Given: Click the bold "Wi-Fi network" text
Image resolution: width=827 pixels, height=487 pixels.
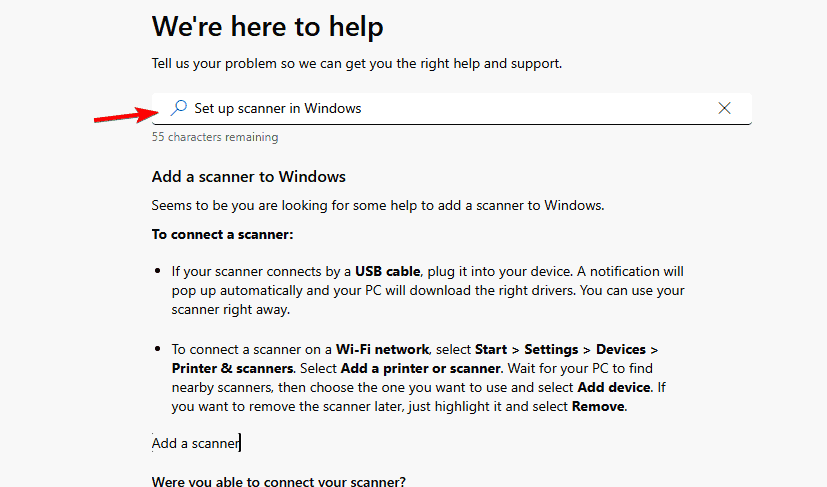Looking at the screenshot, I should (x=383, y=349).
